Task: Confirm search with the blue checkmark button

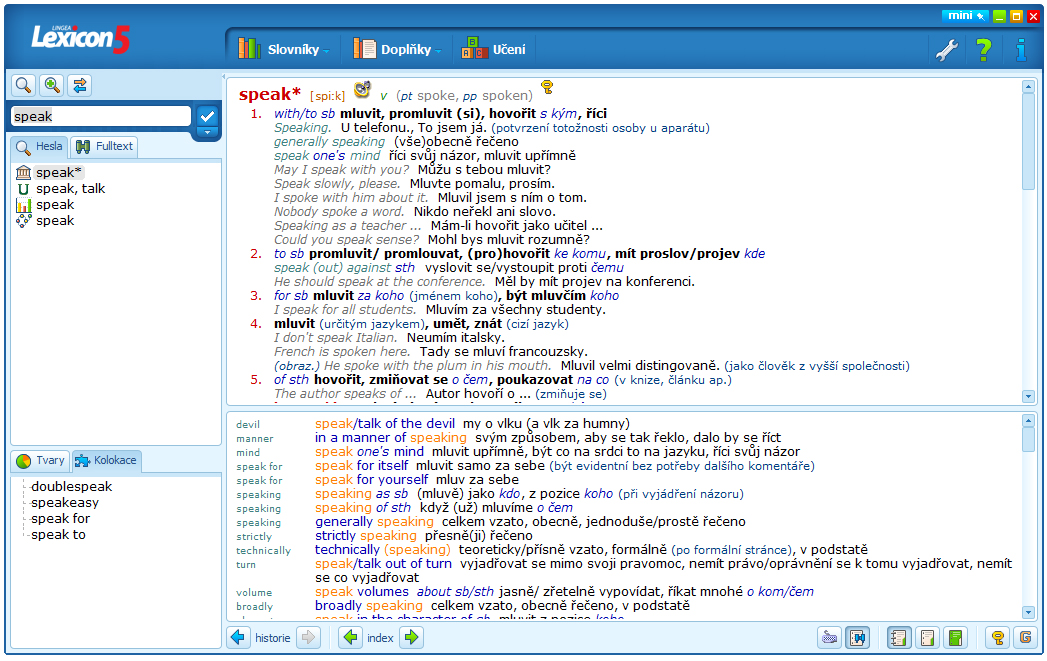Action: [x=208, y=115]
